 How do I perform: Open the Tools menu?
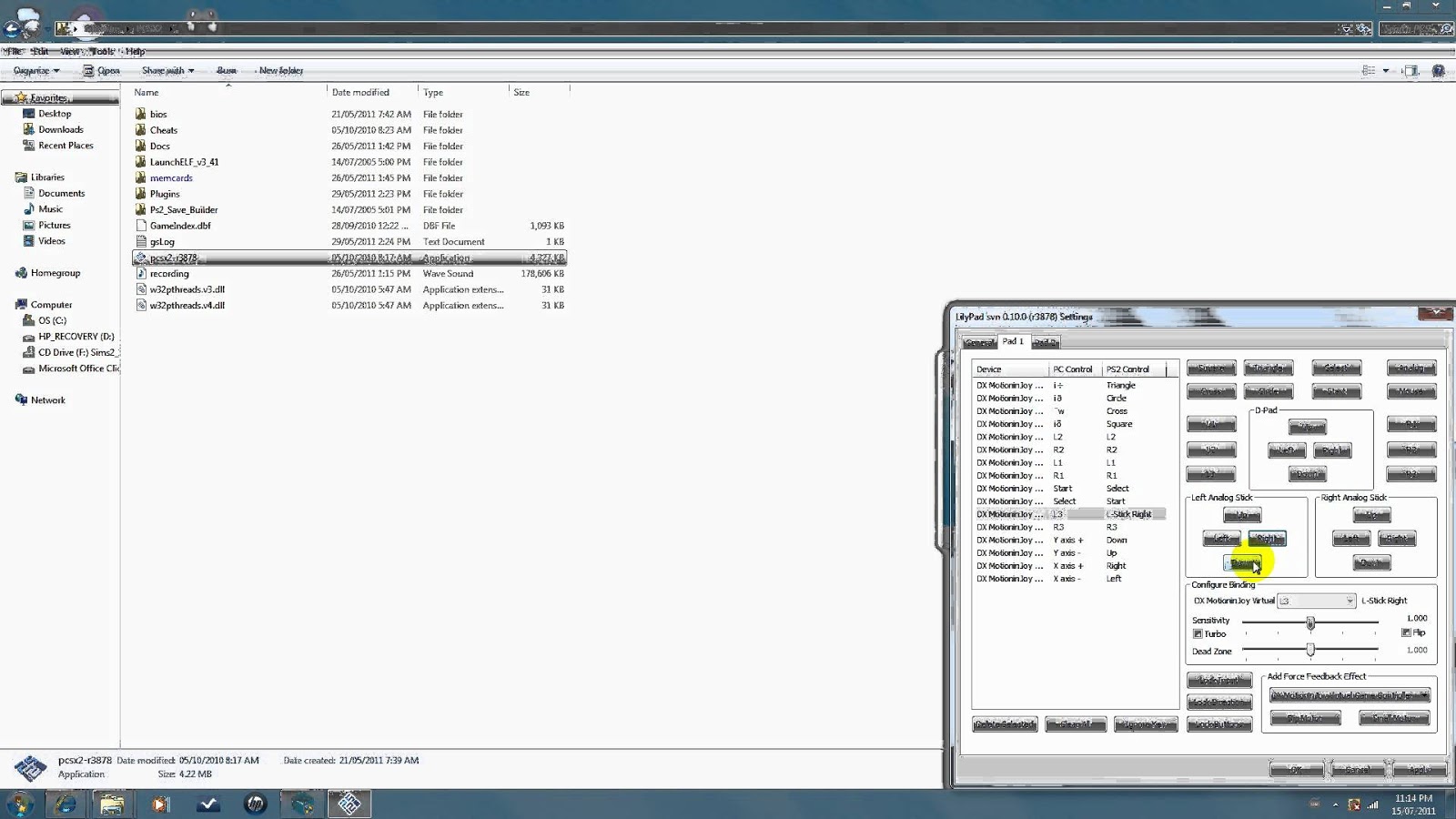(x=102, y=51)
